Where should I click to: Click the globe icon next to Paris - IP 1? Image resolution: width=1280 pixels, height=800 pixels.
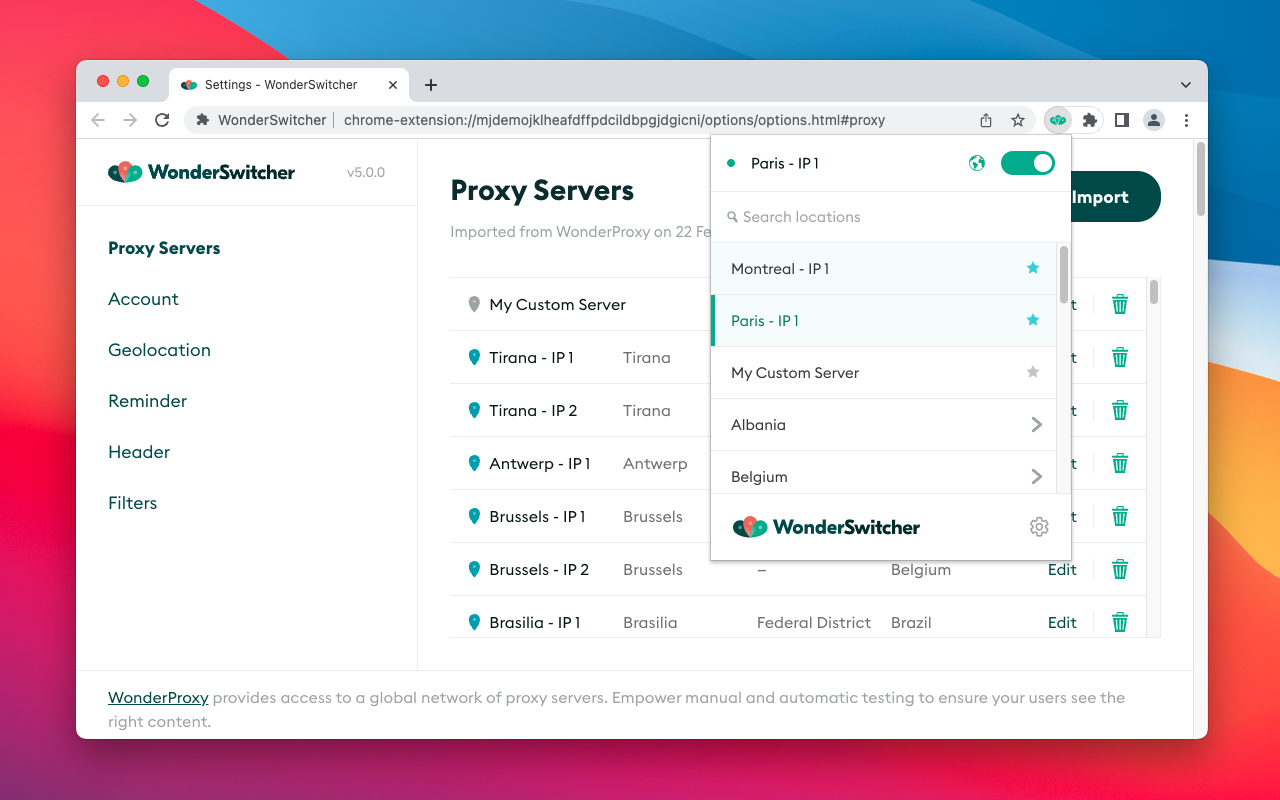(x=977, y=163)
